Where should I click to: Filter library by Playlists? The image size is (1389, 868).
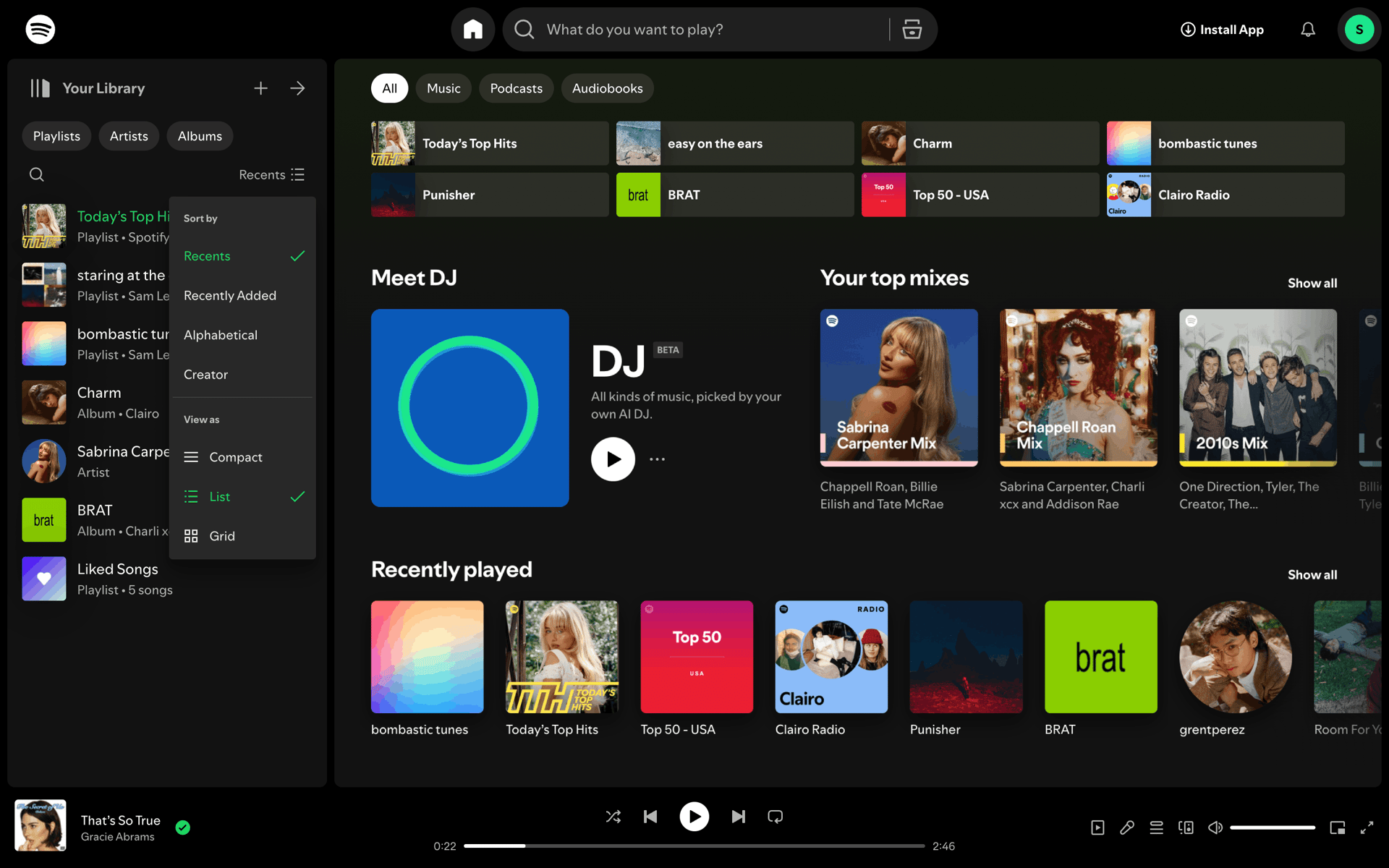(56, 136)
